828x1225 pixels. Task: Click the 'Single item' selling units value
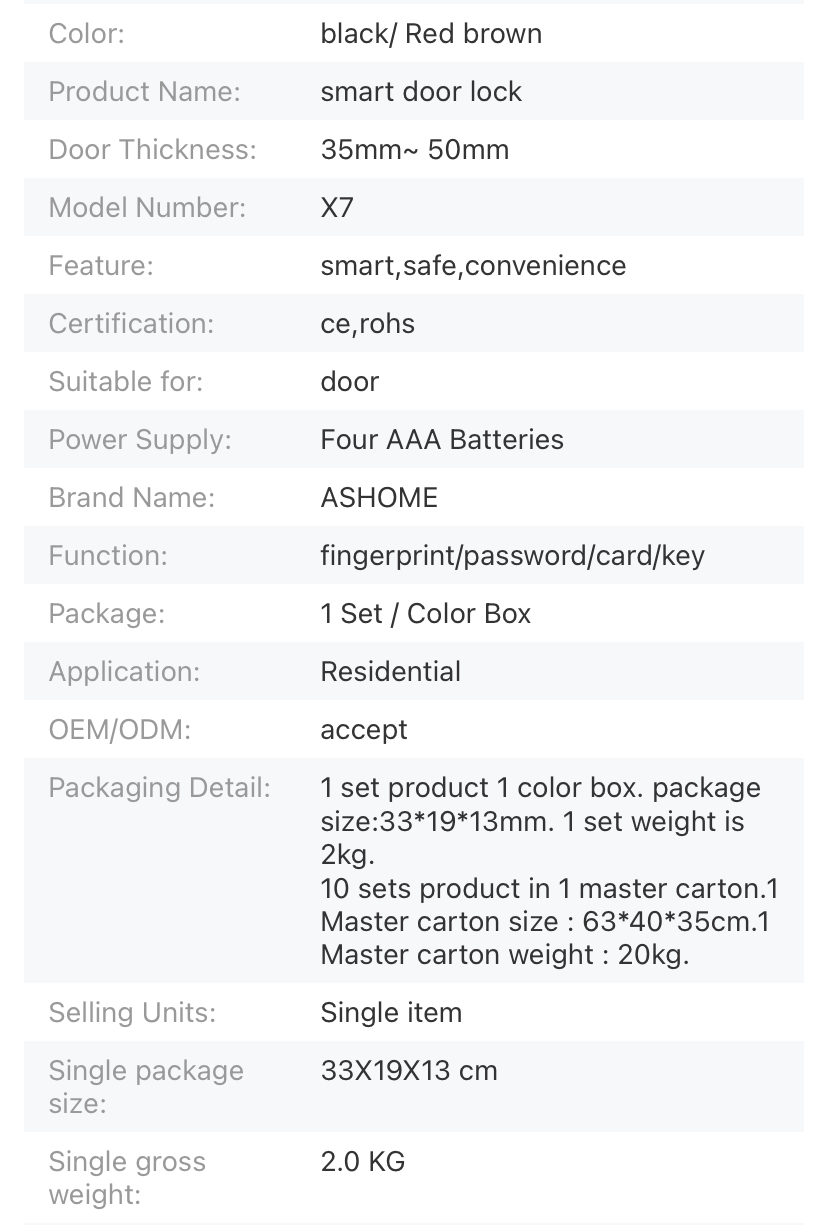[391, 1013]
